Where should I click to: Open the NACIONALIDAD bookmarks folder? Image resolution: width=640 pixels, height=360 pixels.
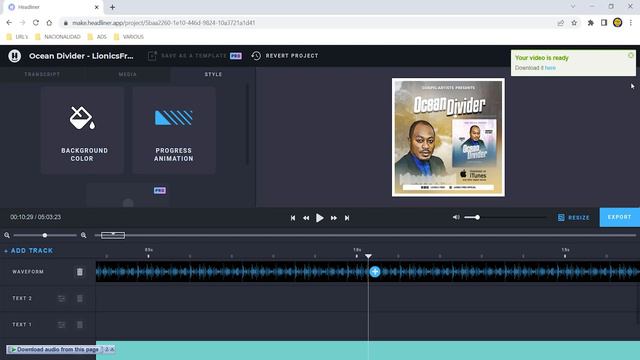click(x=58, y=37)
